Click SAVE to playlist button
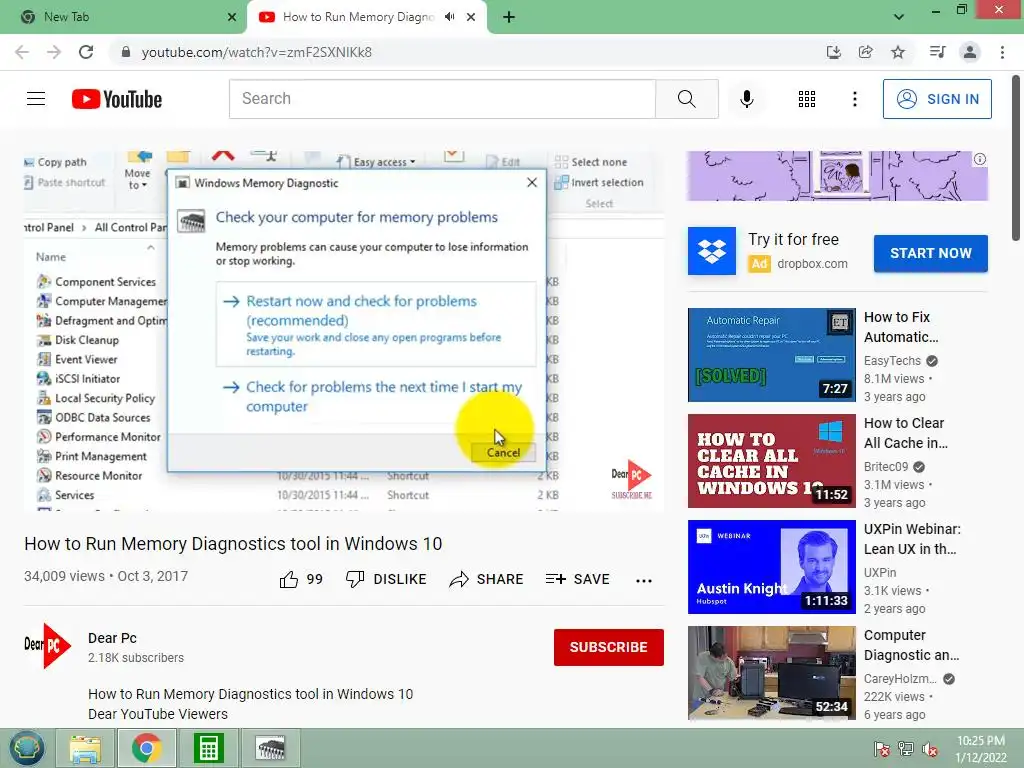This screenshot has height=768, width=1024. tap(577, 579)
